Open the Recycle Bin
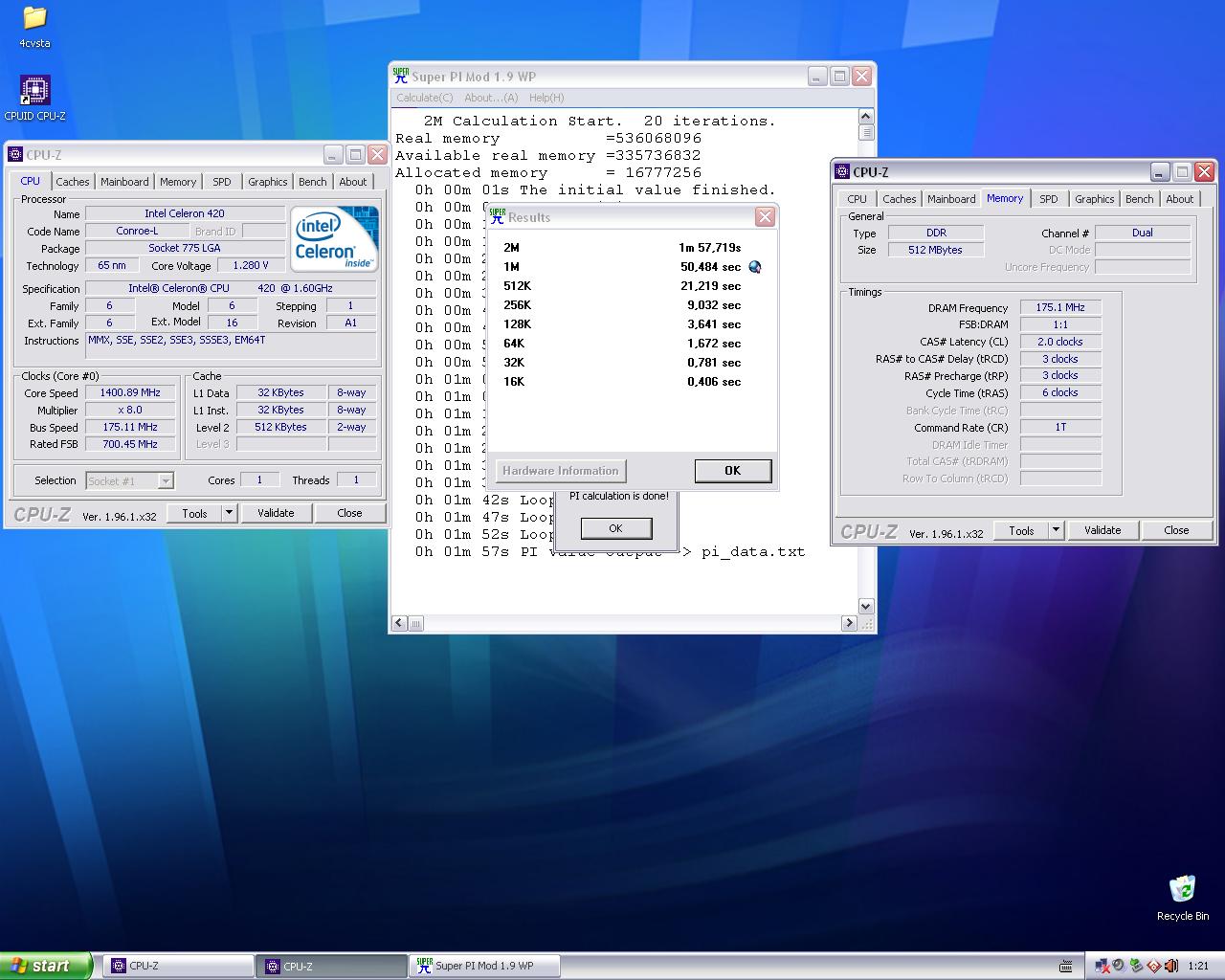Screen dimensions: 1225x980 click(x=1182, y=898)
